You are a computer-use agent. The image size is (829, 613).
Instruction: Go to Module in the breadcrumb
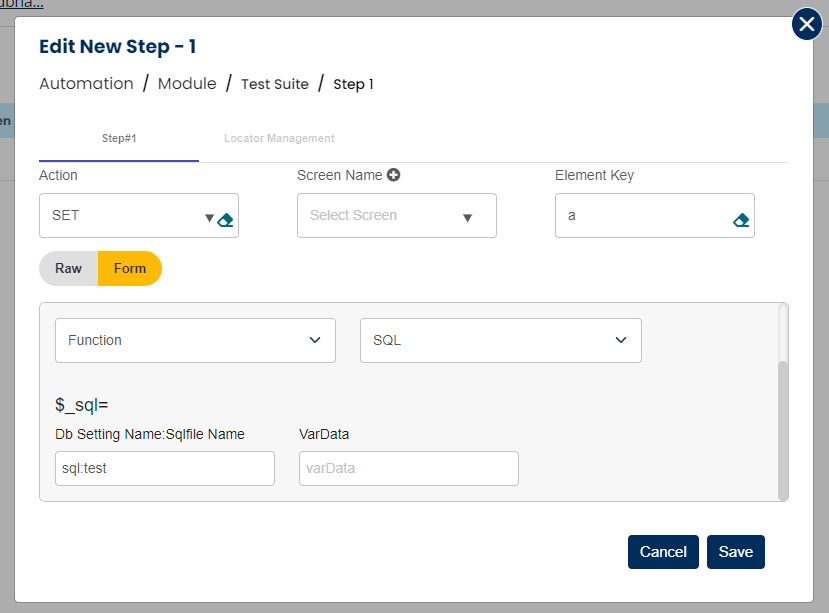point(187,84)
